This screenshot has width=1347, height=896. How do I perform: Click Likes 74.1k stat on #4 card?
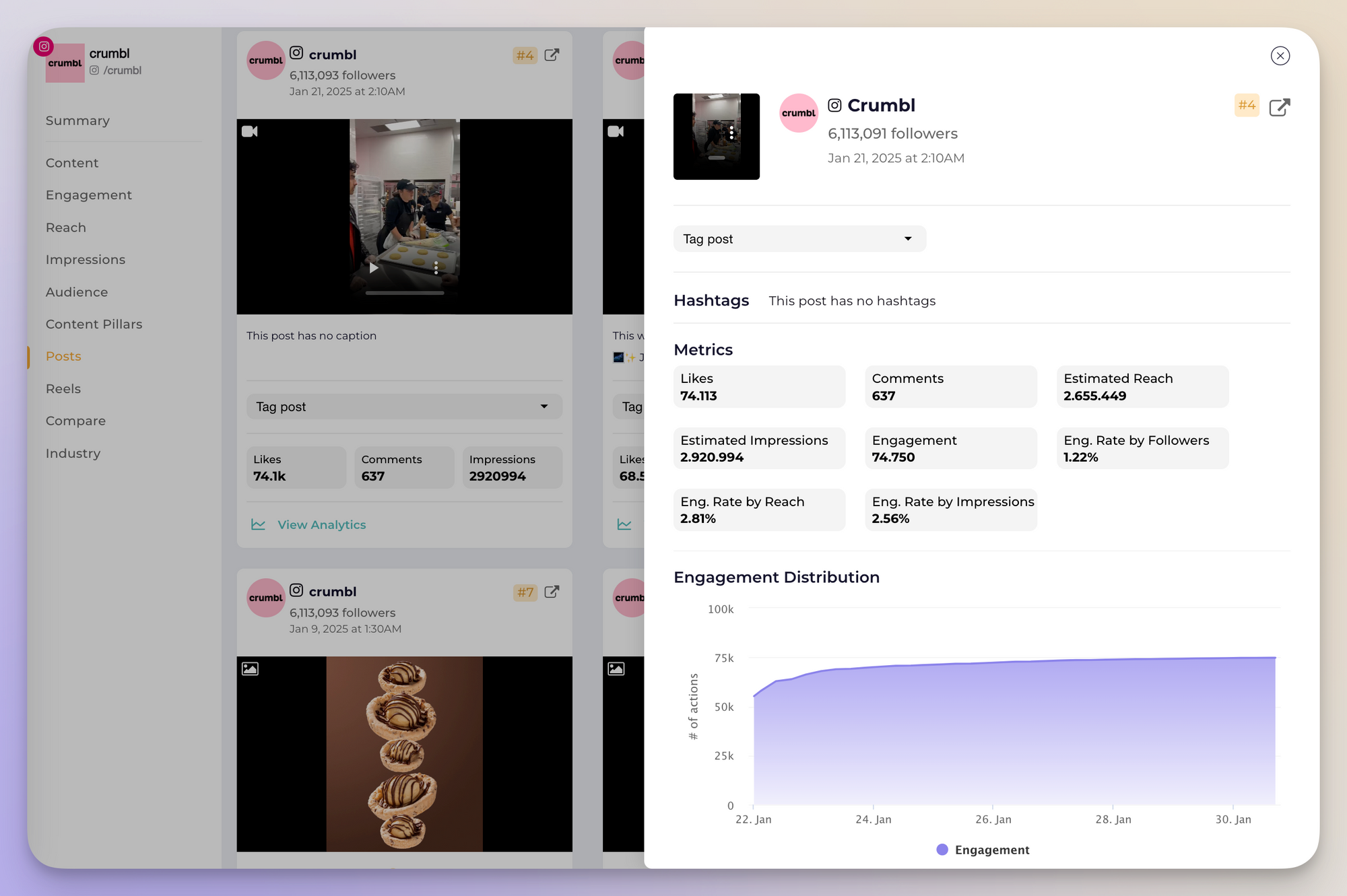[x=296, y=467]
